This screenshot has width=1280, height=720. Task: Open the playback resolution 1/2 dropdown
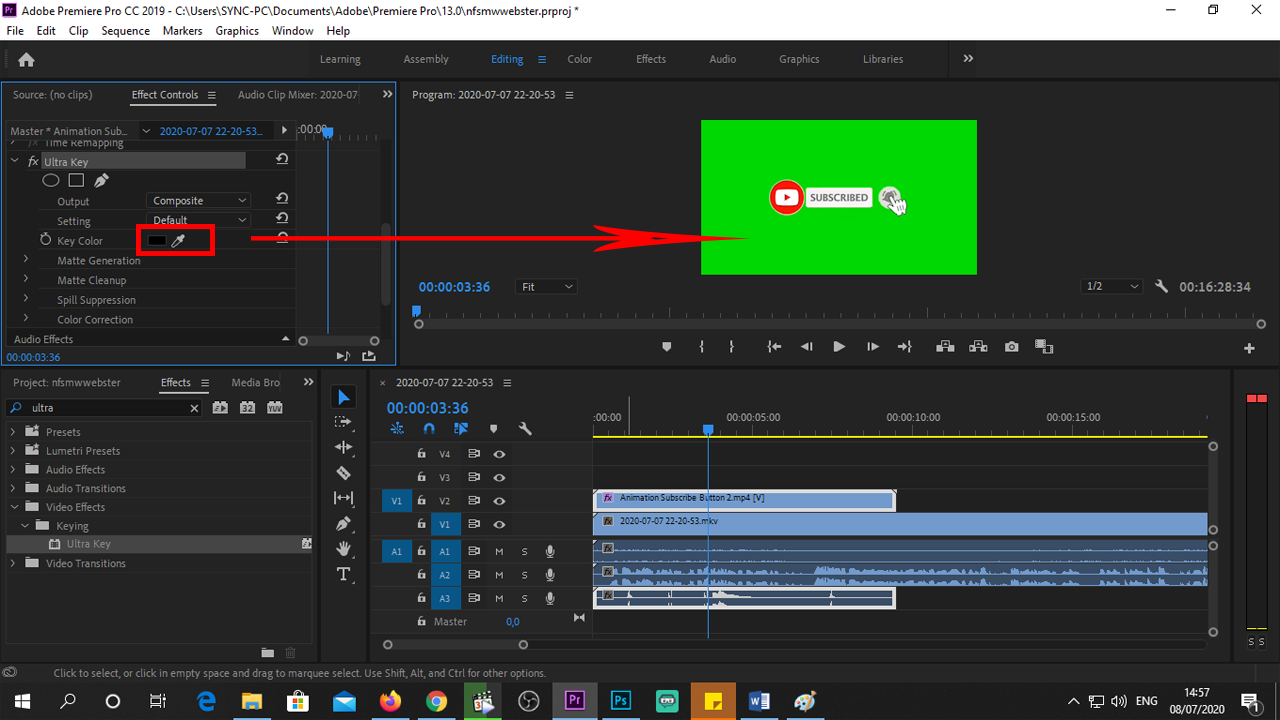tap(1110, 286)
